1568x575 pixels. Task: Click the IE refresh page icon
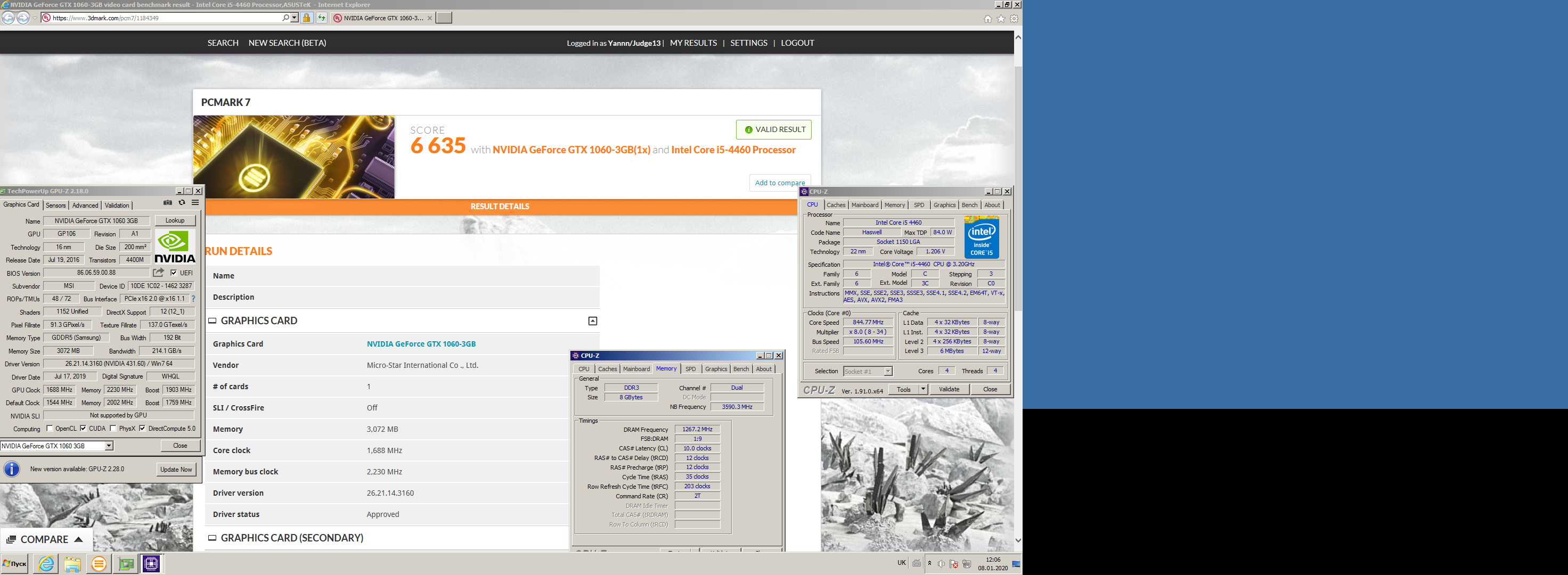[321, 18]
